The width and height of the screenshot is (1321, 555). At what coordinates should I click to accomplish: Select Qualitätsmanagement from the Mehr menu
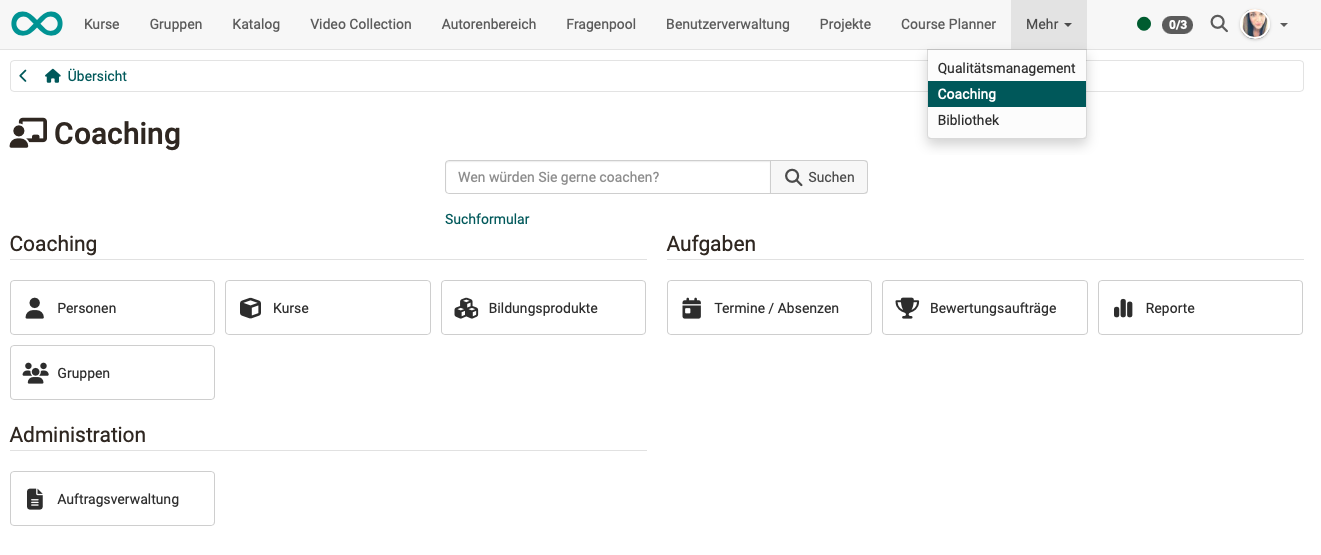pos(1006,68)
